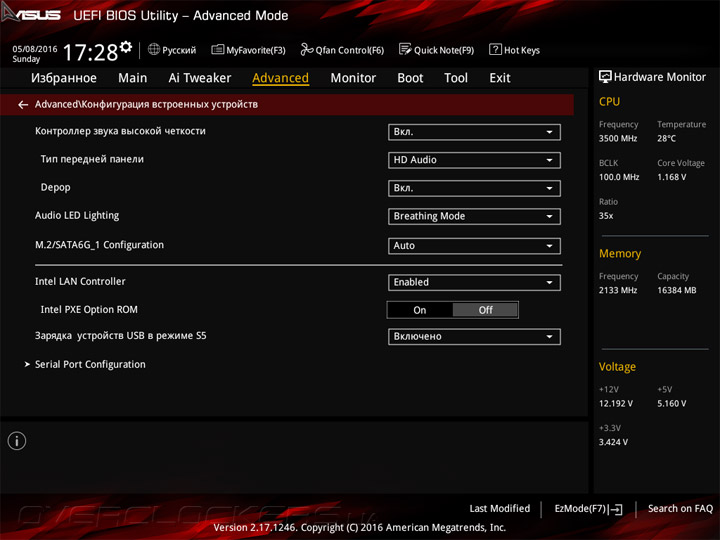Click the settings gear next to the clock
Screen dimensions: 720x540
pos(126,46)
